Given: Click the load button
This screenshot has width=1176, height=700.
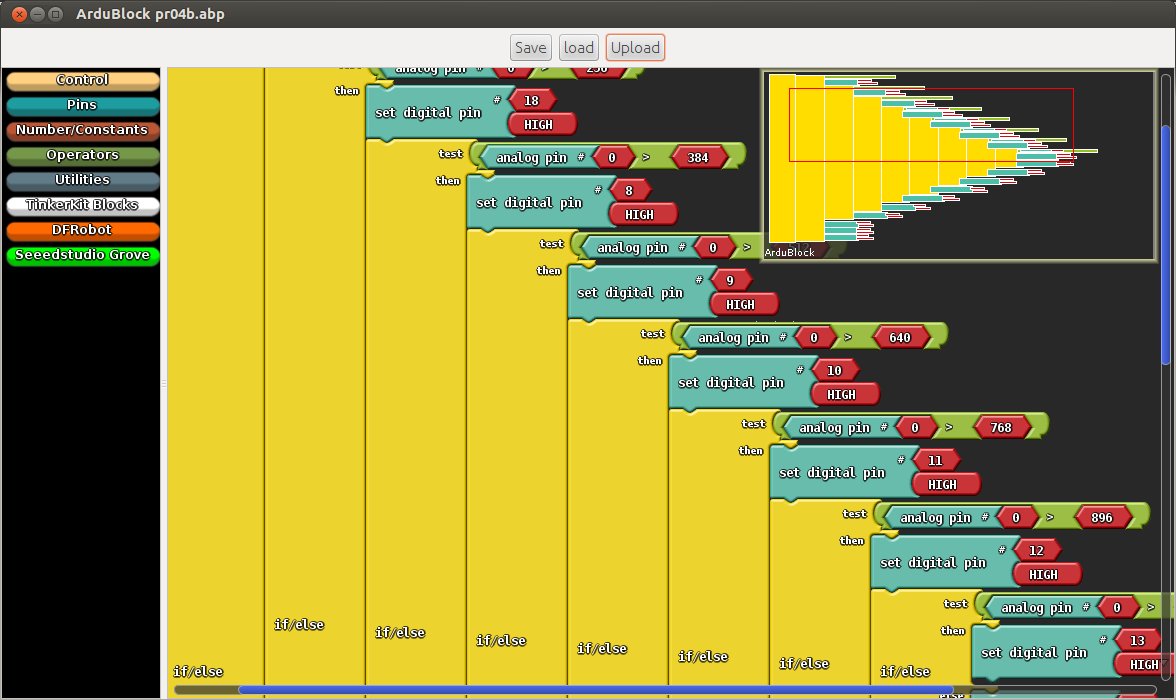Looking at the screenshot, I should 579,47.
